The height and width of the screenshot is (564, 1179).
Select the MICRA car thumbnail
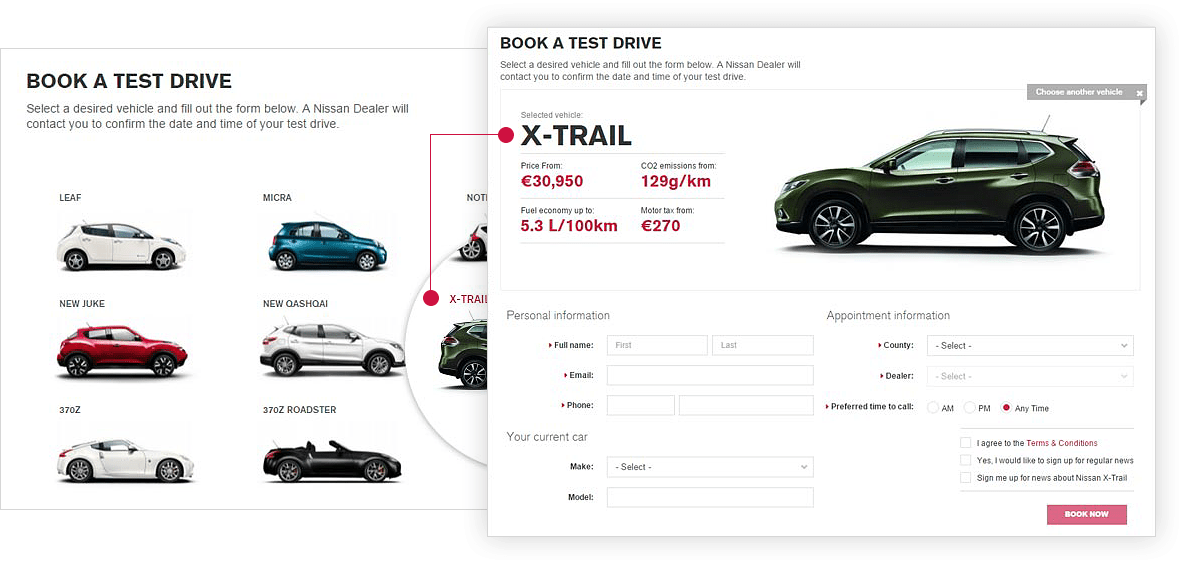328,245
